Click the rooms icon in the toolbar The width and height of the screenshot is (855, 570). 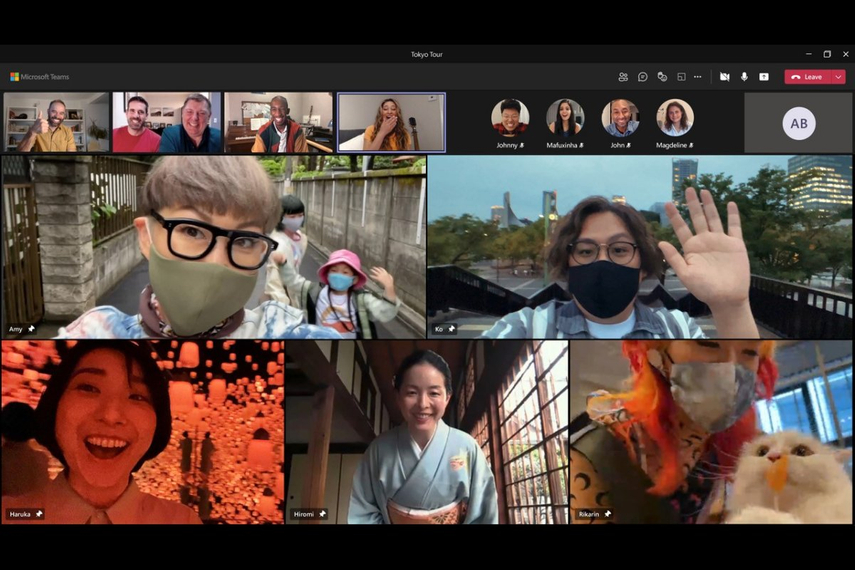680,77
